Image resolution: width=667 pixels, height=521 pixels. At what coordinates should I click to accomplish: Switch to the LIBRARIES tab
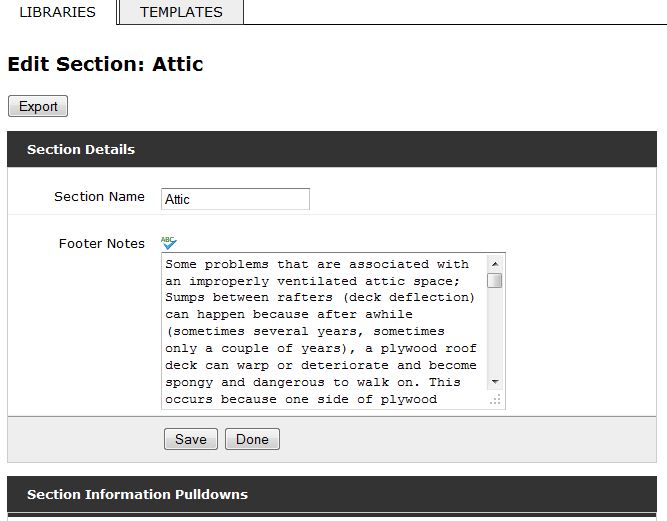pos(57,12)
